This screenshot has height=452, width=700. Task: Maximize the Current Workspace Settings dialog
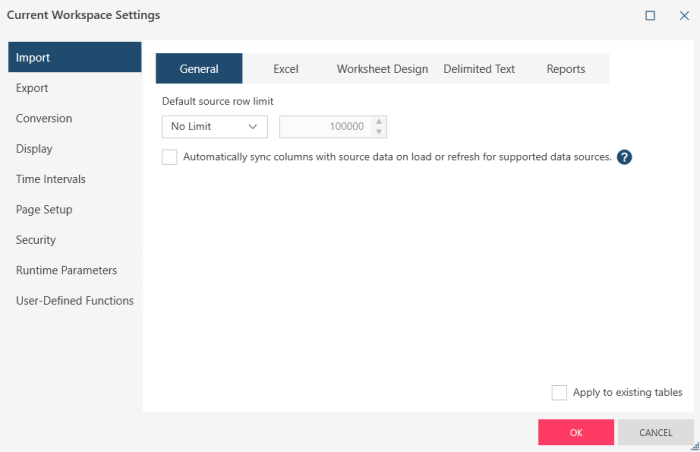650,16
